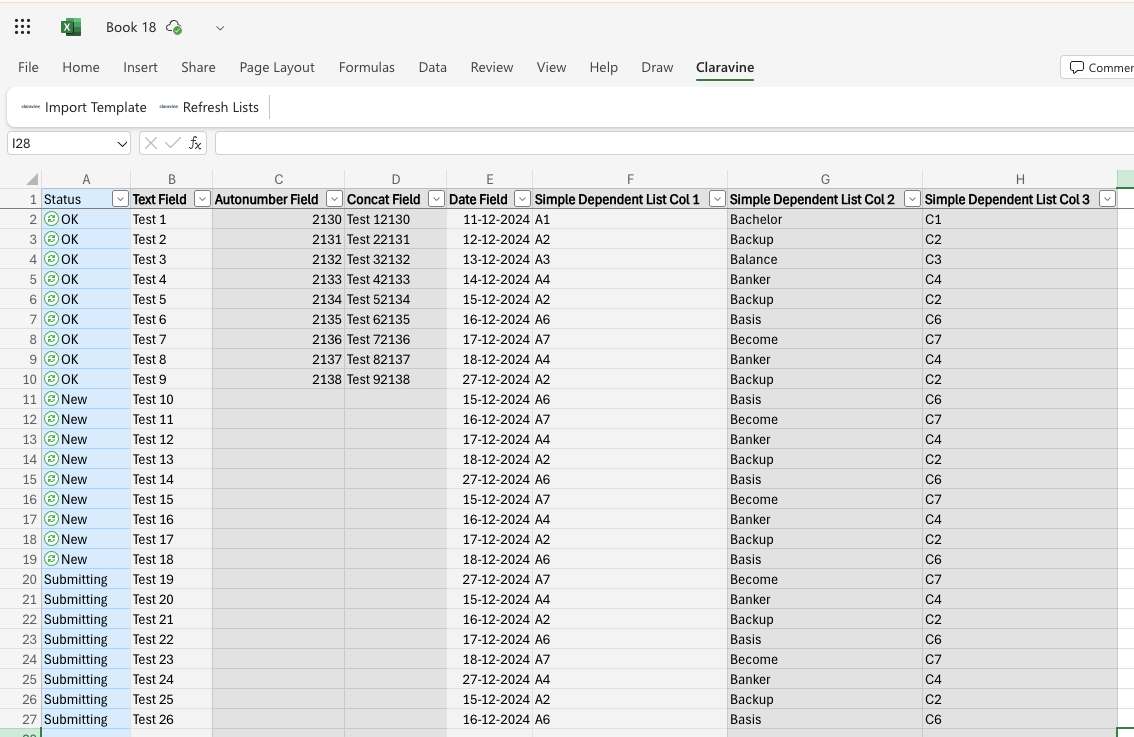Click the Excel logo icon

[70, 27]
